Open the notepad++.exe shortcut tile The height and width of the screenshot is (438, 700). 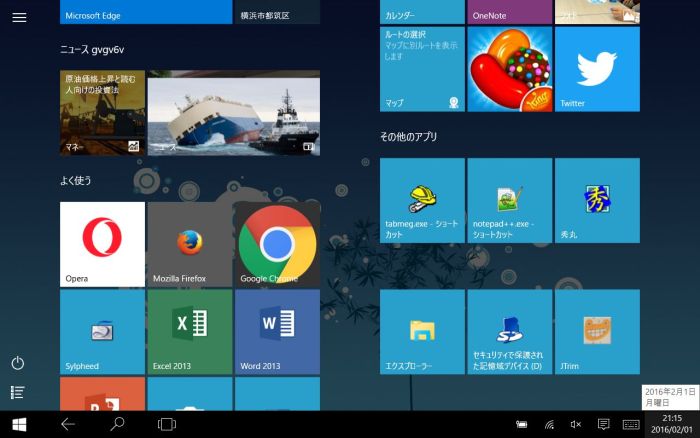coord(509,200)
